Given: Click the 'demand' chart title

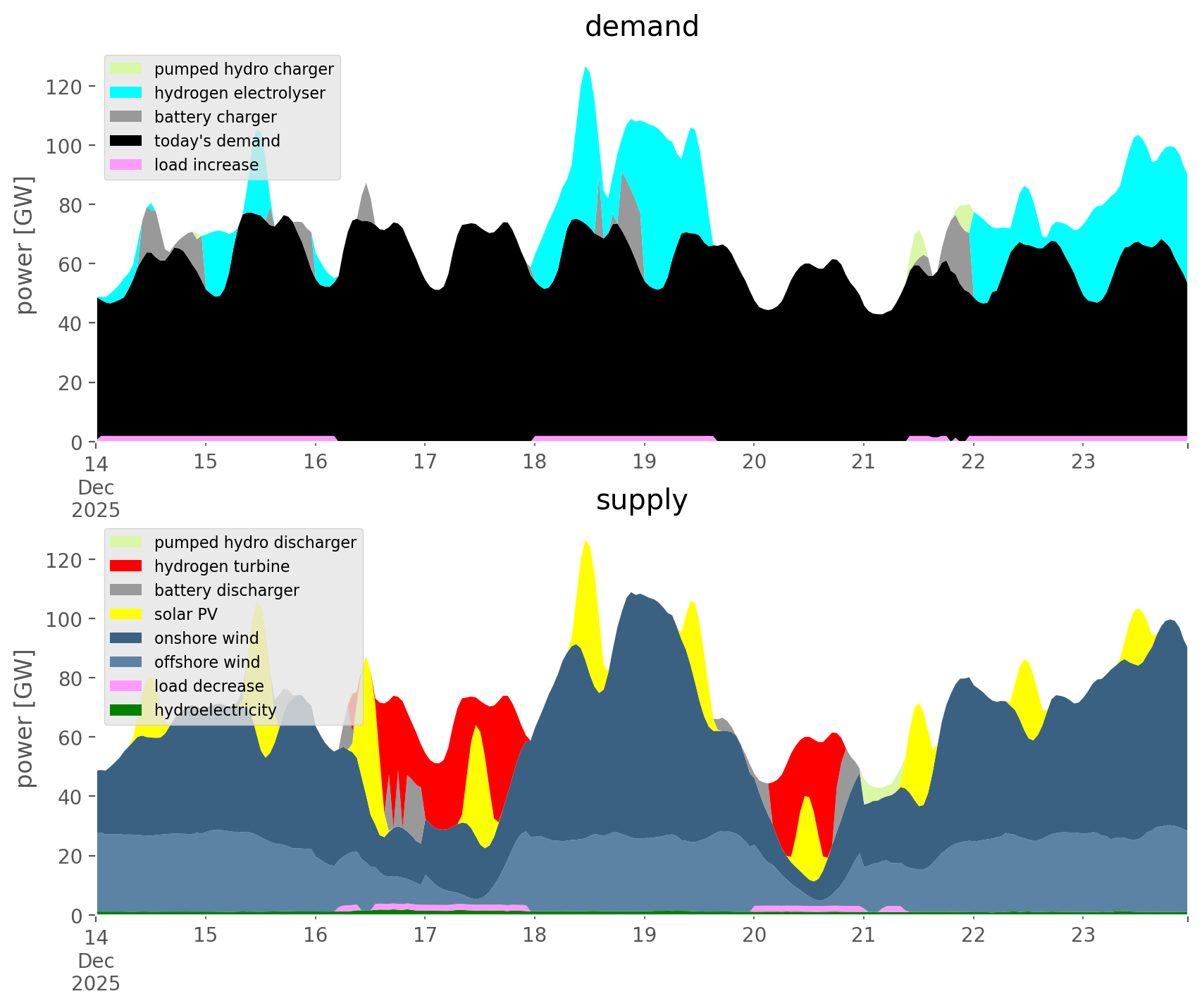Looking at the screenshot, I should click(641, 27).
